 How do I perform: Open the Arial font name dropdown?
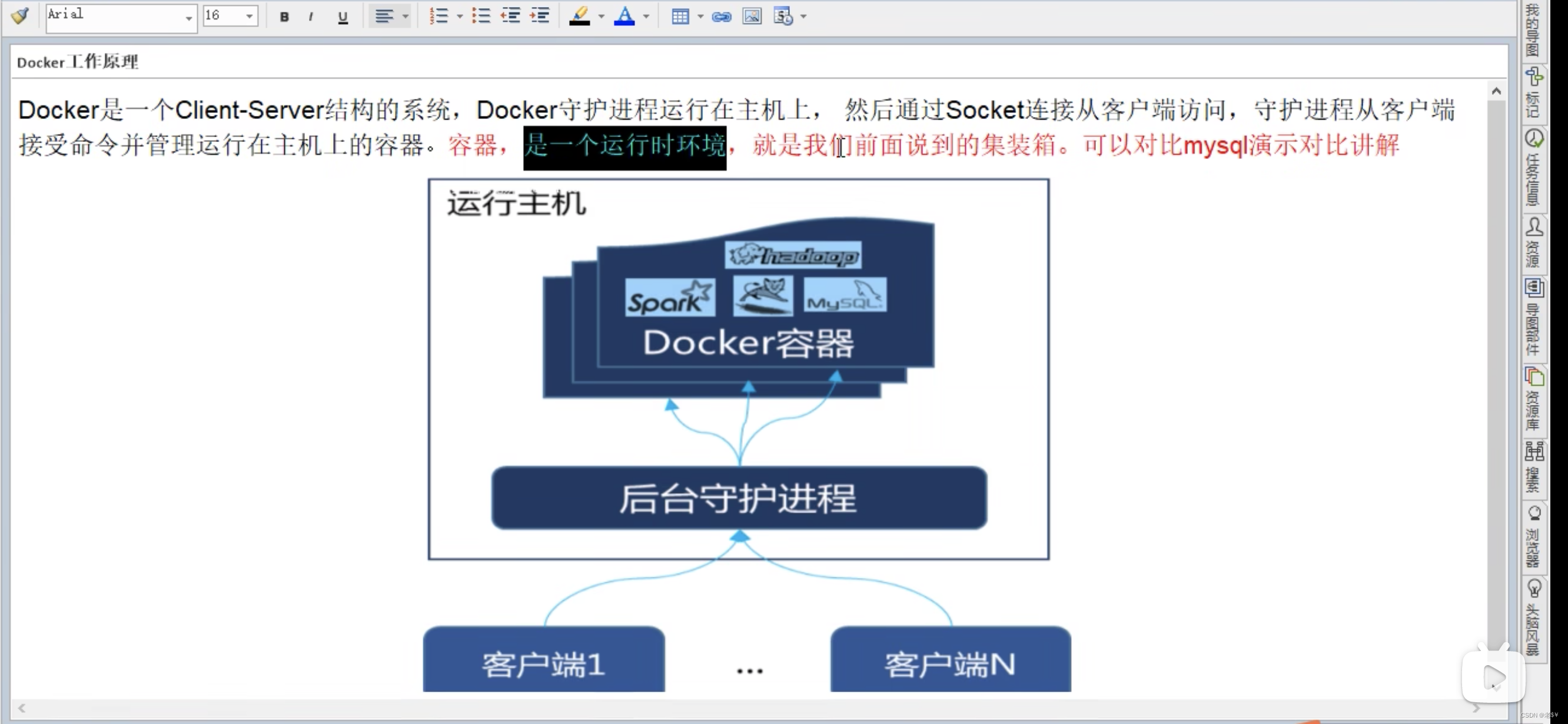(x=188, y=17)
